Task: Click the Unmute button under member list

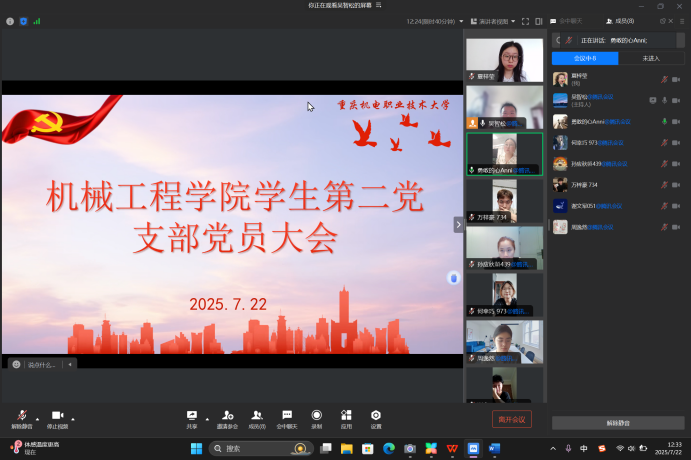Action: point(618,423)
